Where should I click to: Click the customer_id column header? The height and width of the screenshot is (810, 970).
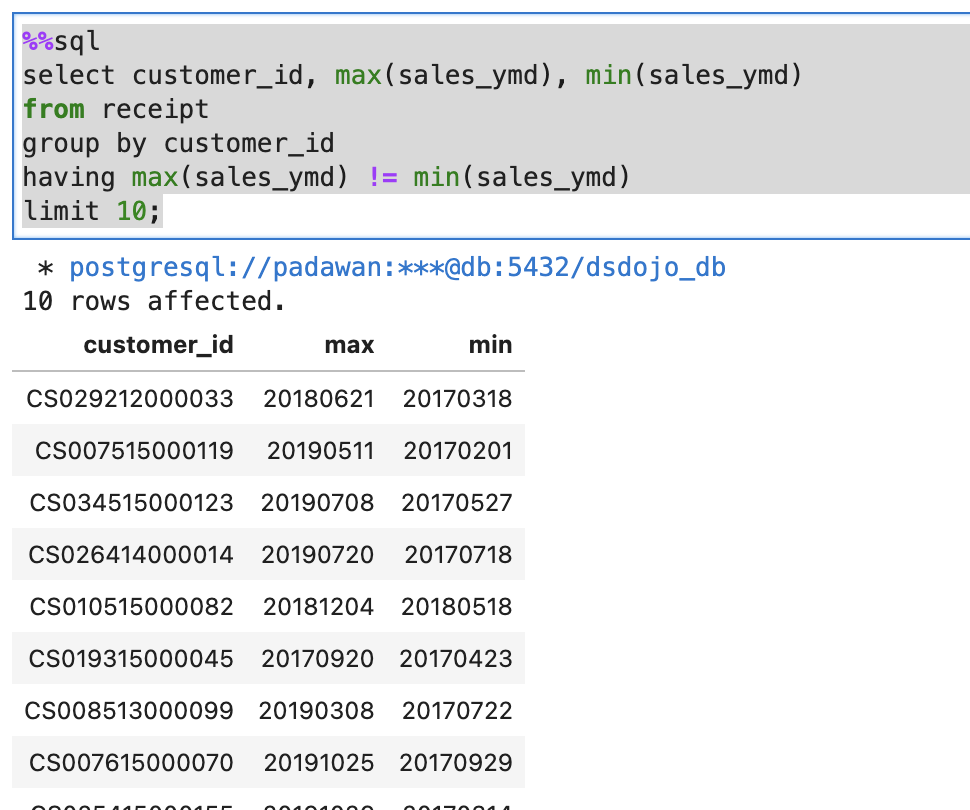pyautogui.click(x=158, y=345)
